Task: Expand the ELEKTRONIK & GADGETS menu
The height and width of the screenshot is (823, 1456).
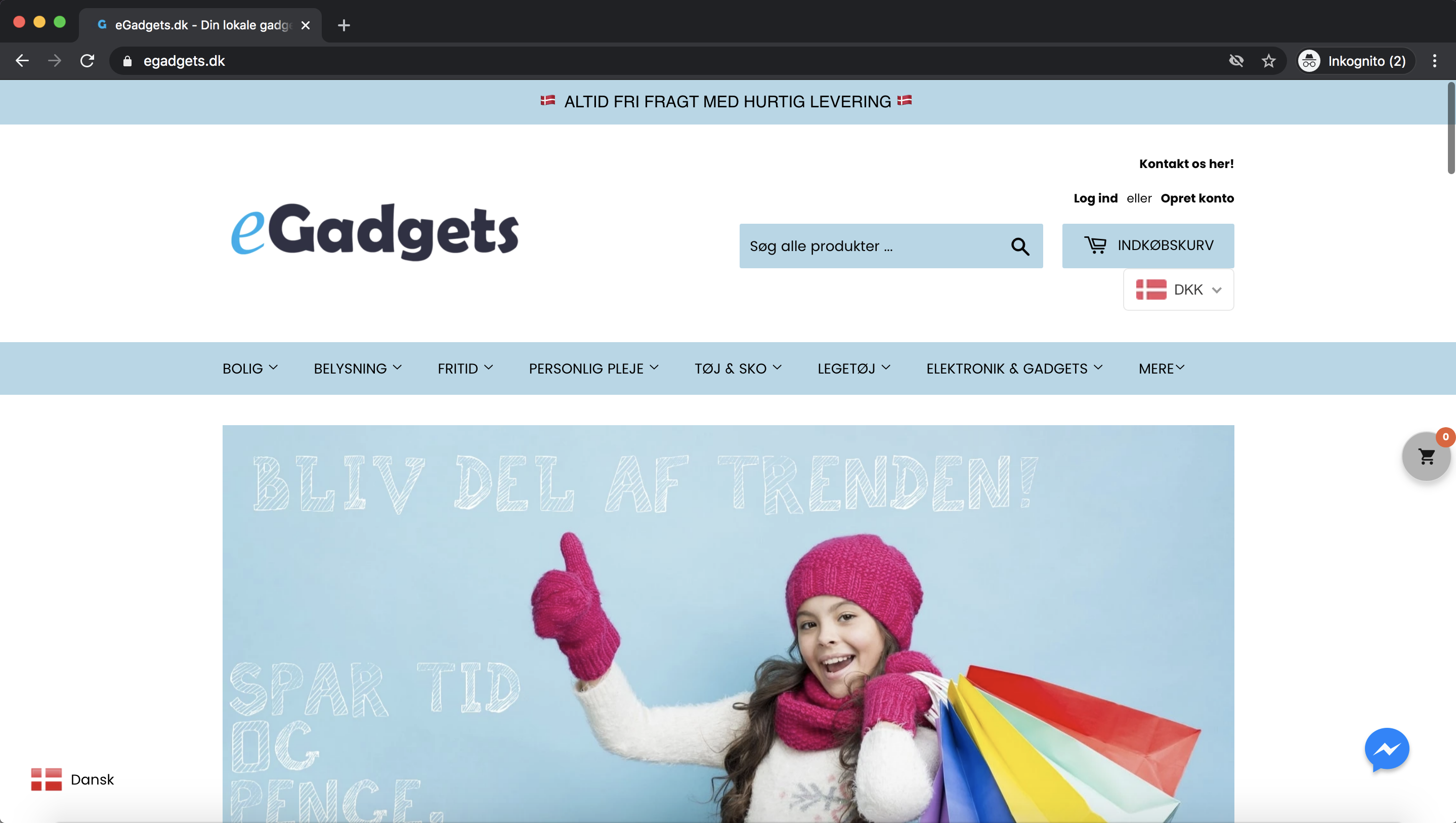Action: coord(1014,368)
